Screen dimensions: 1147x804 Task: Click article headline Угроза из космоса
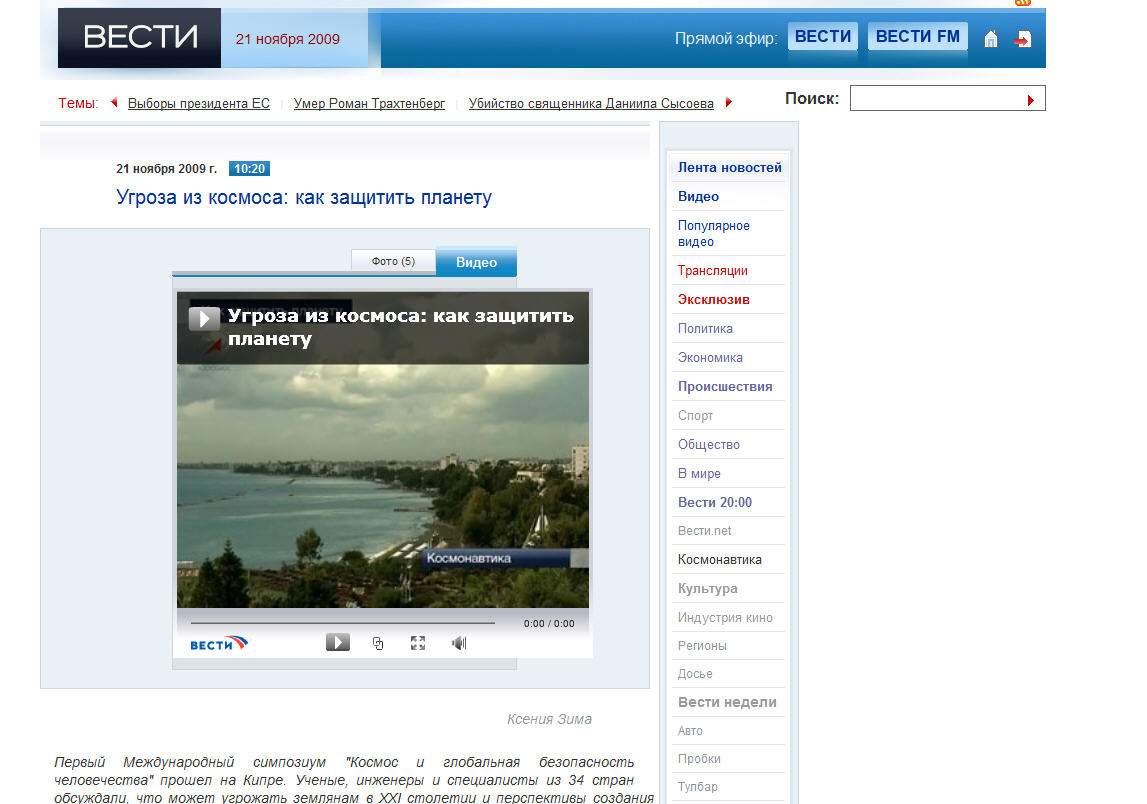(304, 198)
